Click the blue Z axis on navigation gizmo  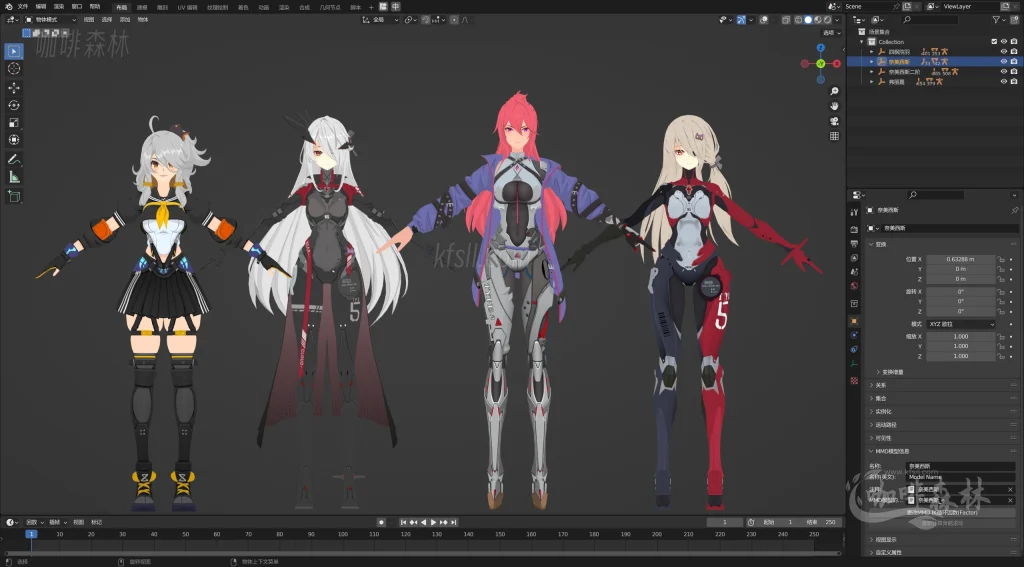click(x=821, y=48)
